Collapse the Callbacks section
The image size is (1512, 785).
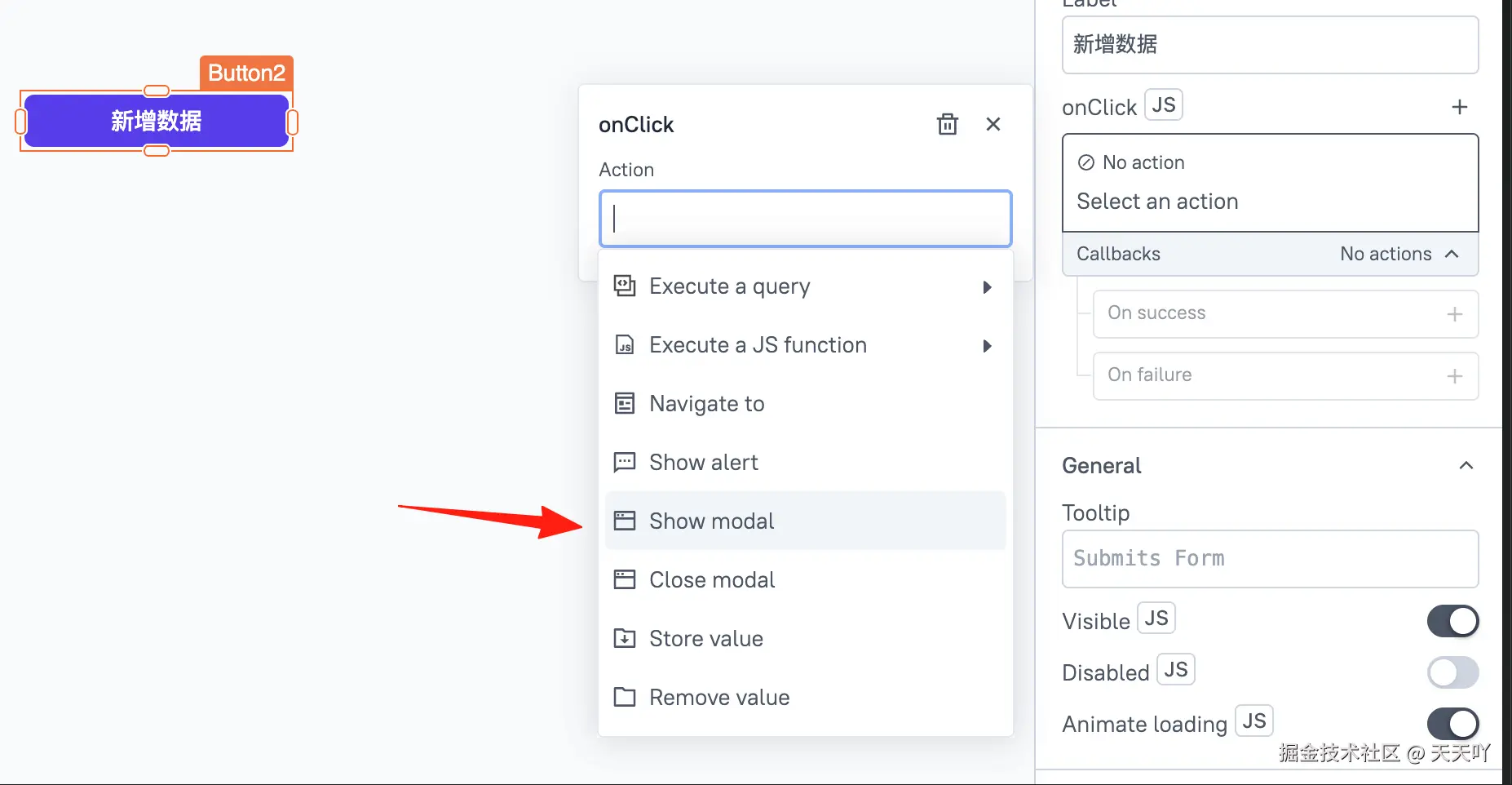(x=1451, y=254)
